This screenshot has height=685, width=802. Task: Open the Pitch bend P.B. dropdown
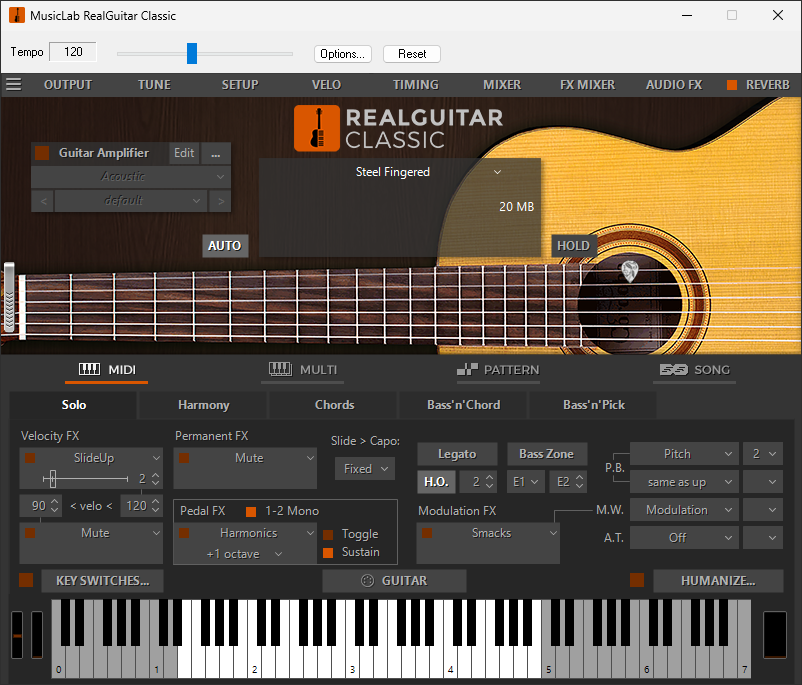coord(684,454)
